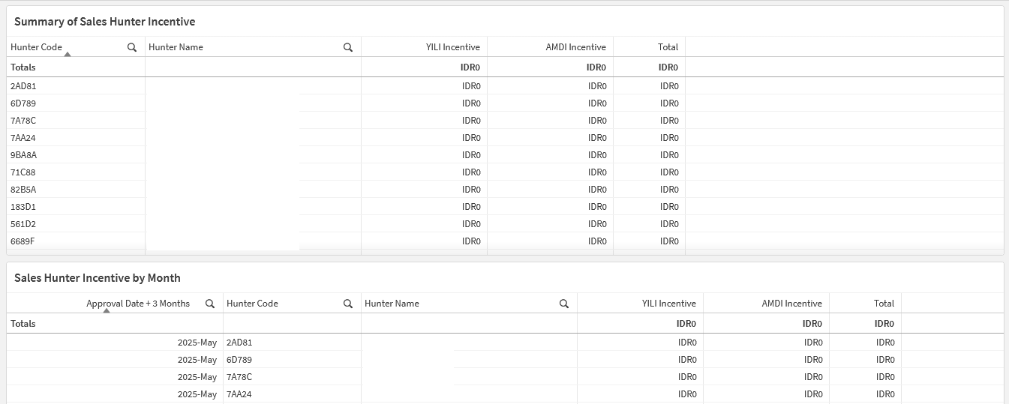This screenshot has width=1009, height=404.
Task: Select Hunter Code 7AA24 in monthly table
Action: pos(239,394)
